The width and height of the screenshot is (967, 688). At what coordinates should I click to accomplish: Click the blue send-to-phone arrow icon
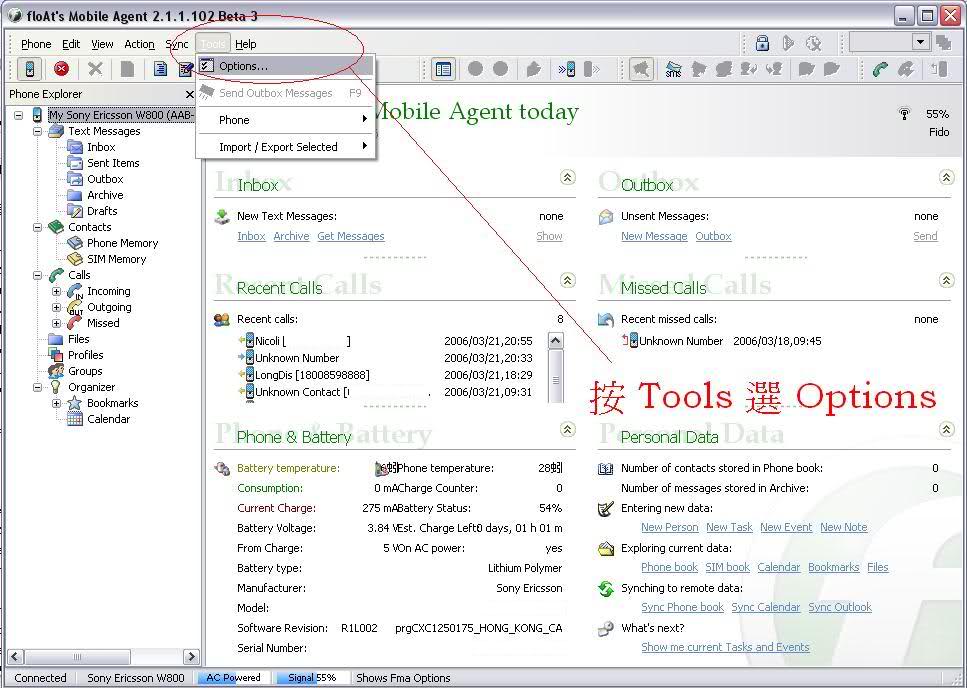coord(567,69)
